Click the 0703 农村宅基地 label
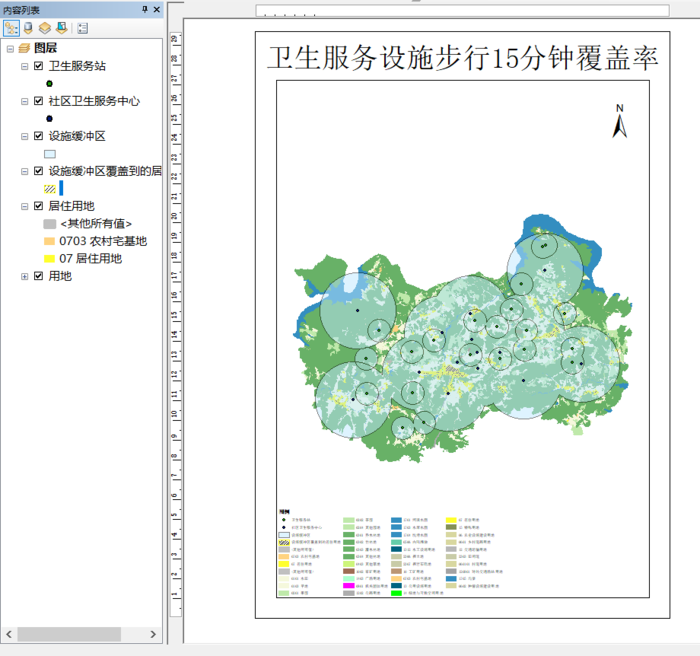The height and width of the screenshot is (656, 700). coord(103,241)
